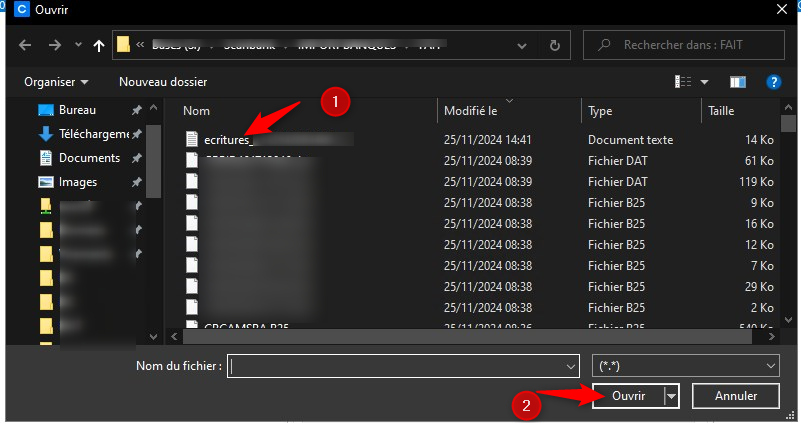The height and width of the screenshot is (423, 801).
Task: Expand the file type filter (*.*) dropdown
Action: point(685,366)
